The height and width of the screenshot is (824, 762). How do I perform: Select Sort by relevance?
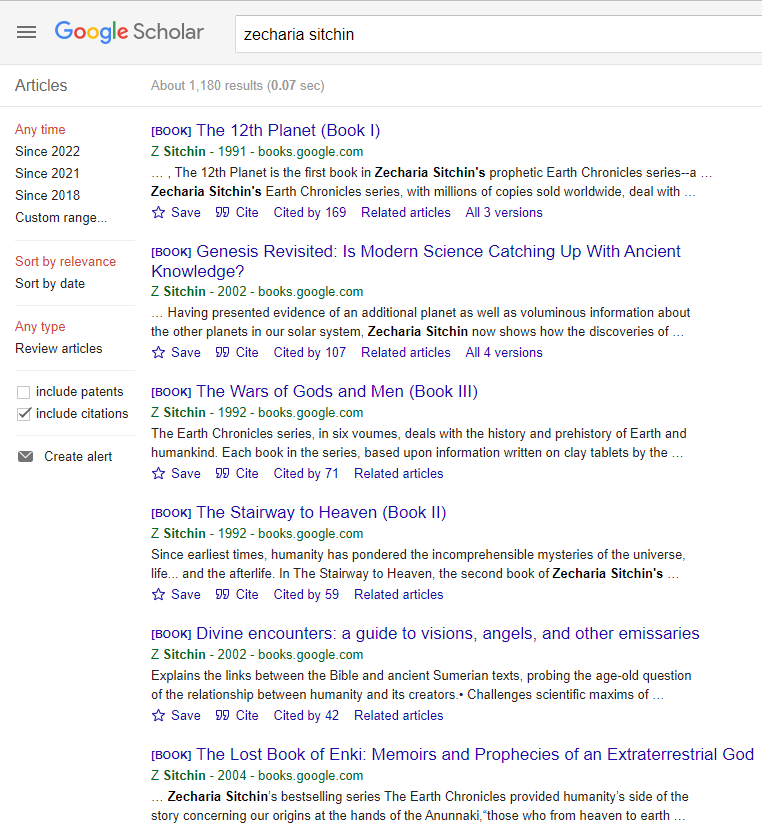coord(65,261)
